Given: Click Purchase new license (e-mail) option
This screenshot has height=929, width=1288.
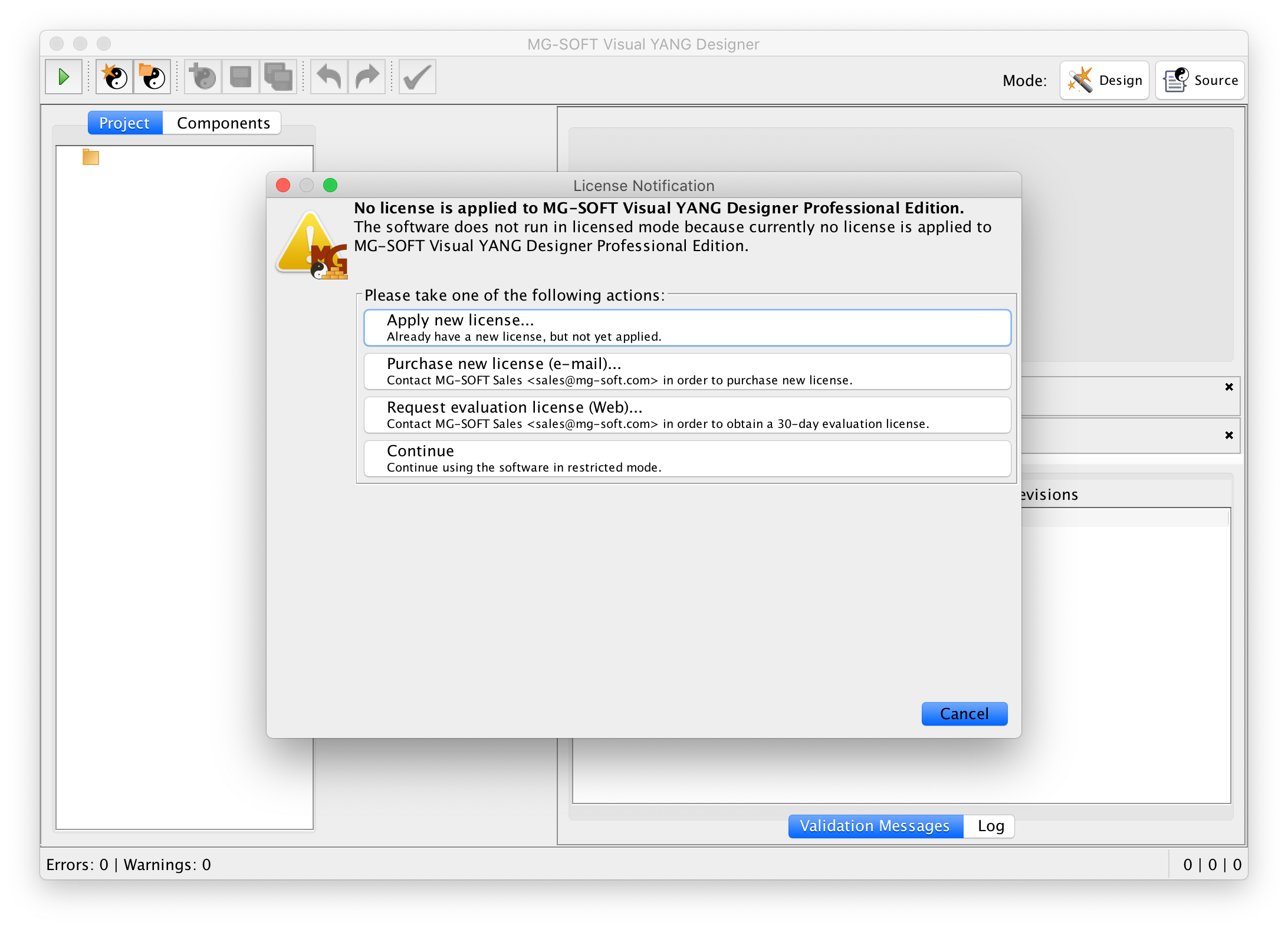Looking at the screenshot, I should point(687,371).
